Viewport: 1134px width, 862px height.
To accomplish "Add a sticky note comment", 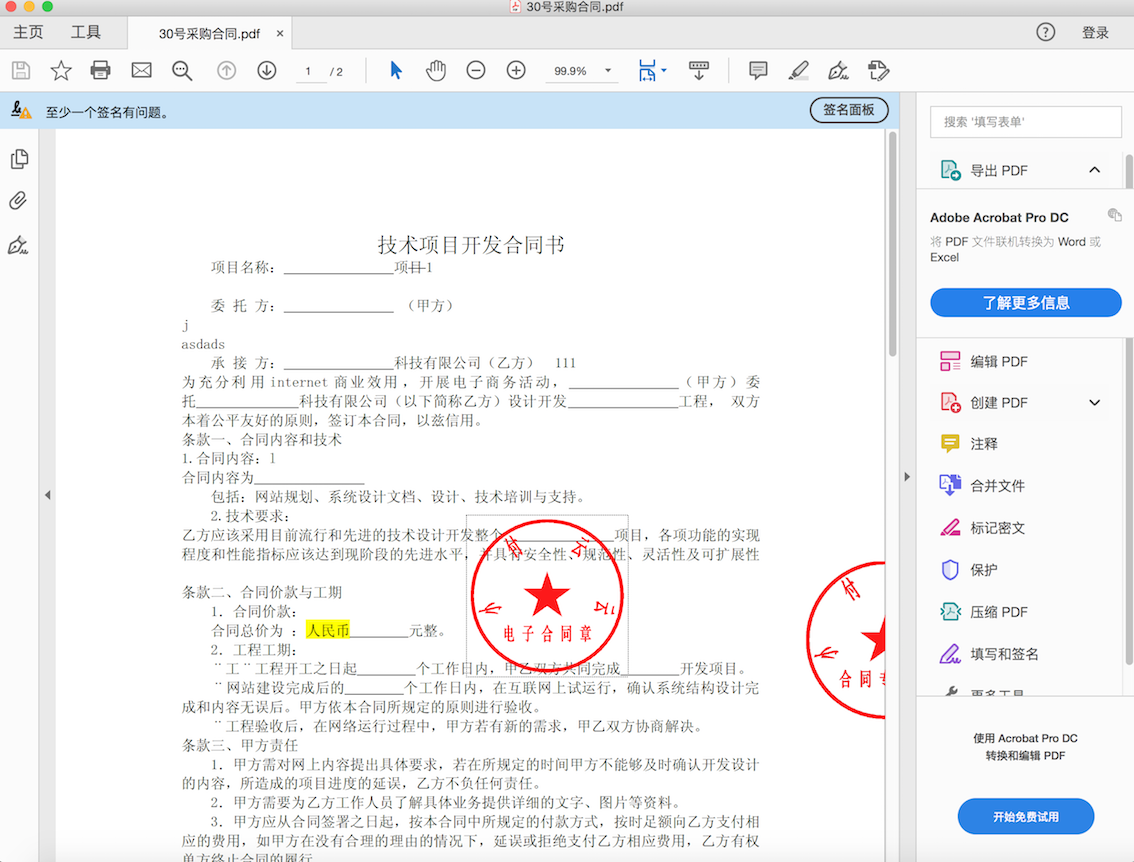I will click(758, 70).
